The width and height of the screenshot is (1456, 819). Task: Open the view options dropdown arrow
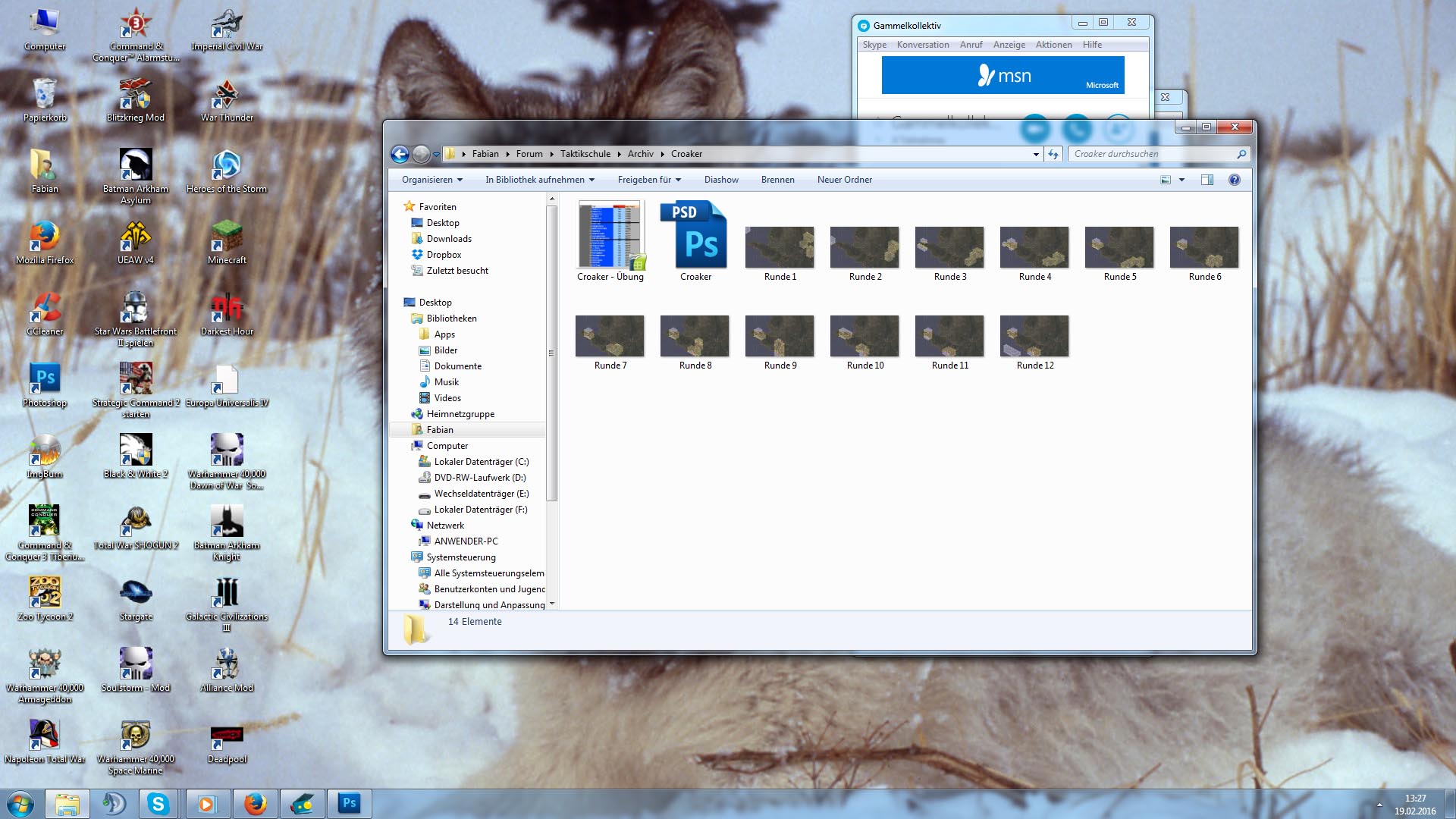[1181, 180]
